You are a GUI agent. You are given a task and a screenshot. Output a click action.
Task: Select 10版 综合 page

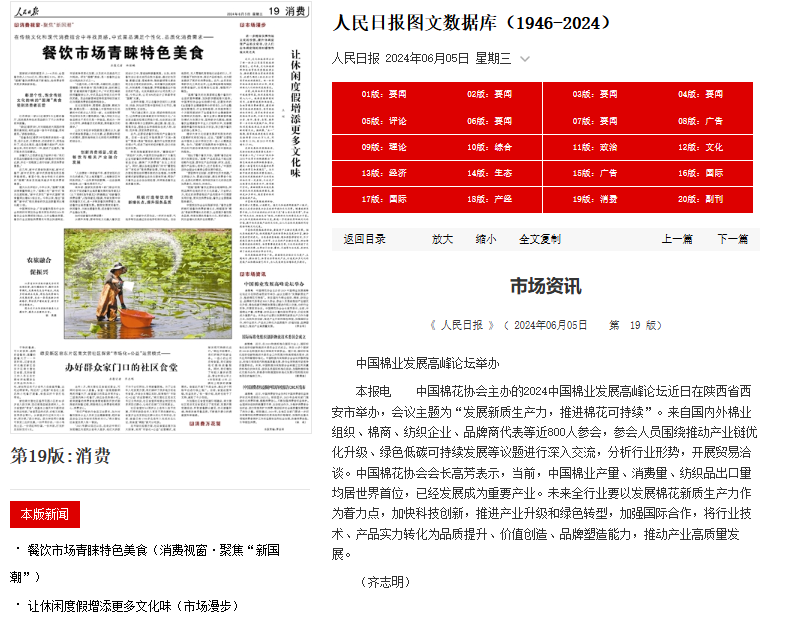tap(489, 147)
